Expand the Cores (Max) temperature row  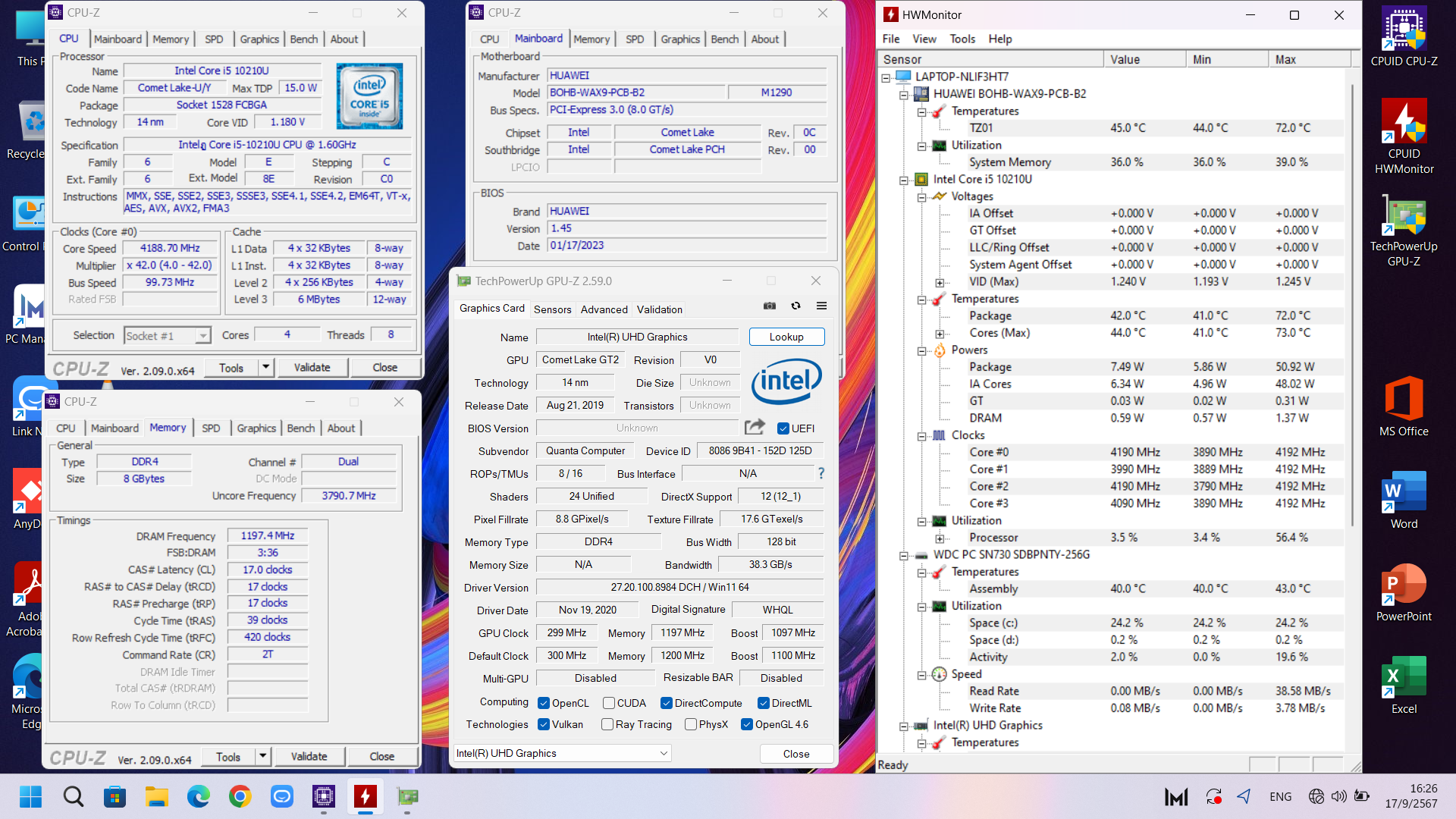[x=940, y=333]
